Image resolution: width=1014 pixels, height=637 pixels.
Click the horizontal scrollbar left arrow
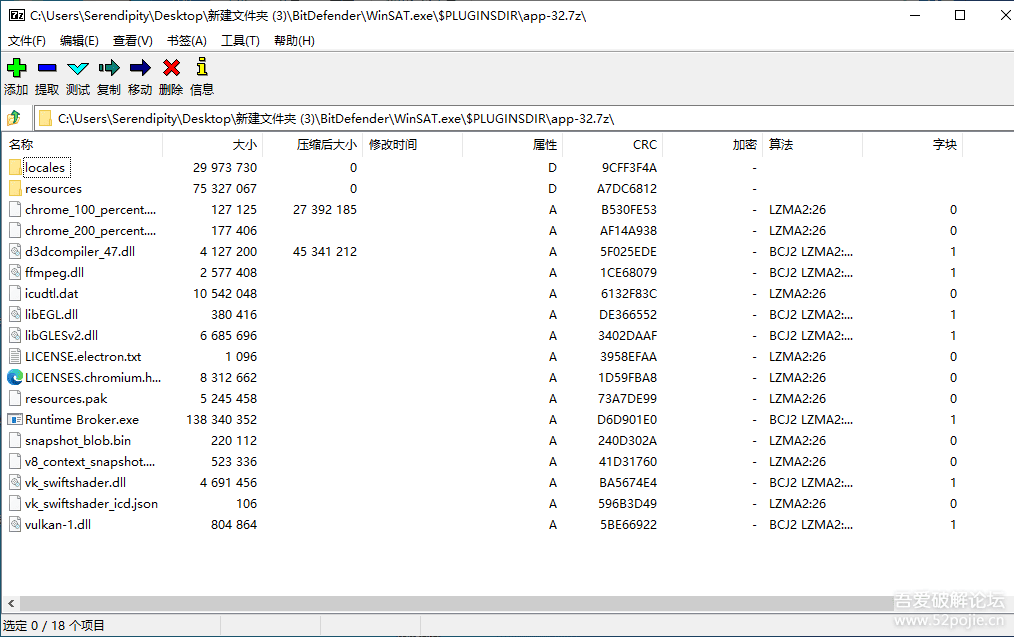11,603
